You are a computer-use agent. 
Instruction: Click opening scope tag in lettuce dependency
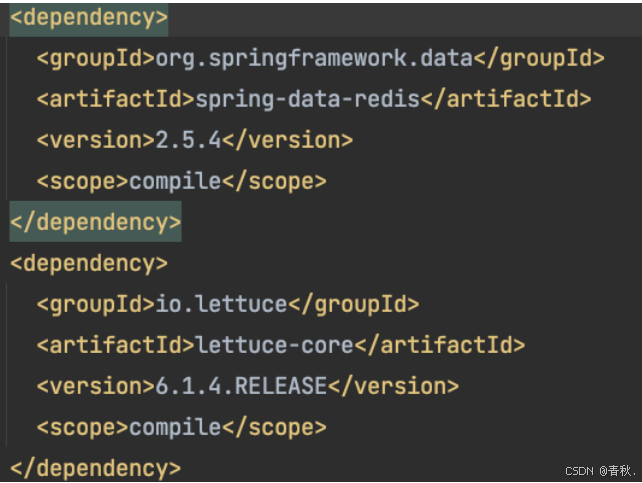coord(83,427)
